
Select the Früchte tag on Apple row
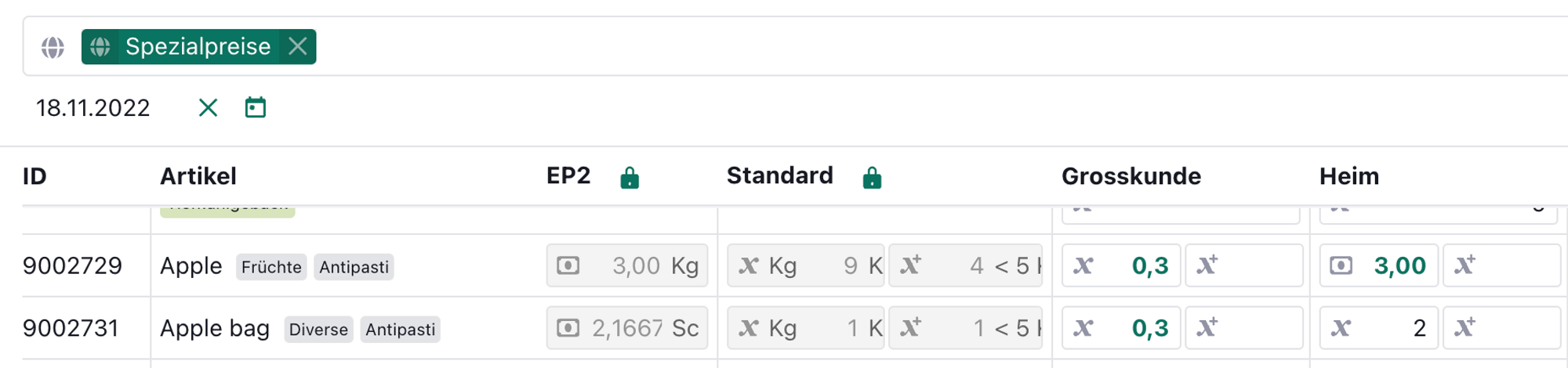271,267
